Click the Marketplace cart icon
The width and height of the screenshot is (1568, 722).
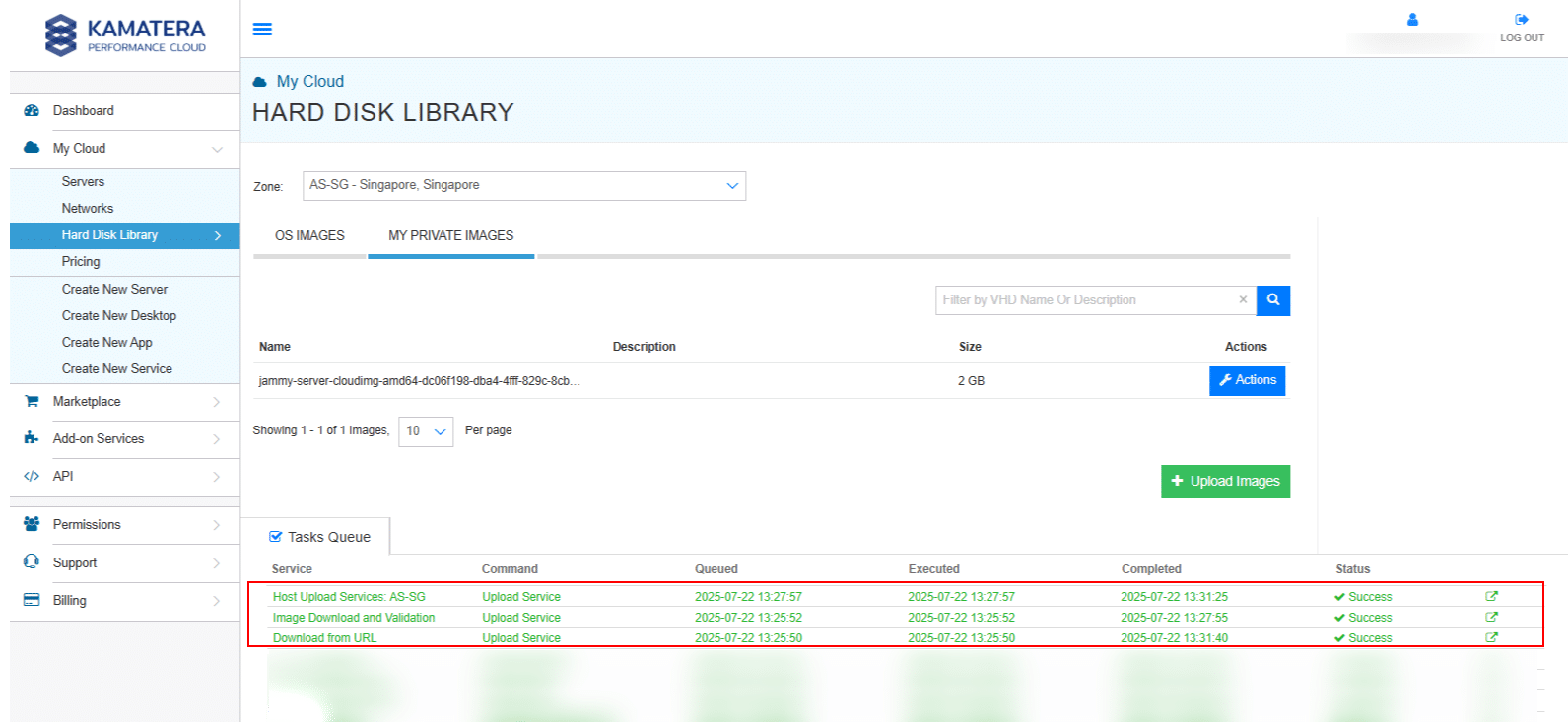click(32, 401)
